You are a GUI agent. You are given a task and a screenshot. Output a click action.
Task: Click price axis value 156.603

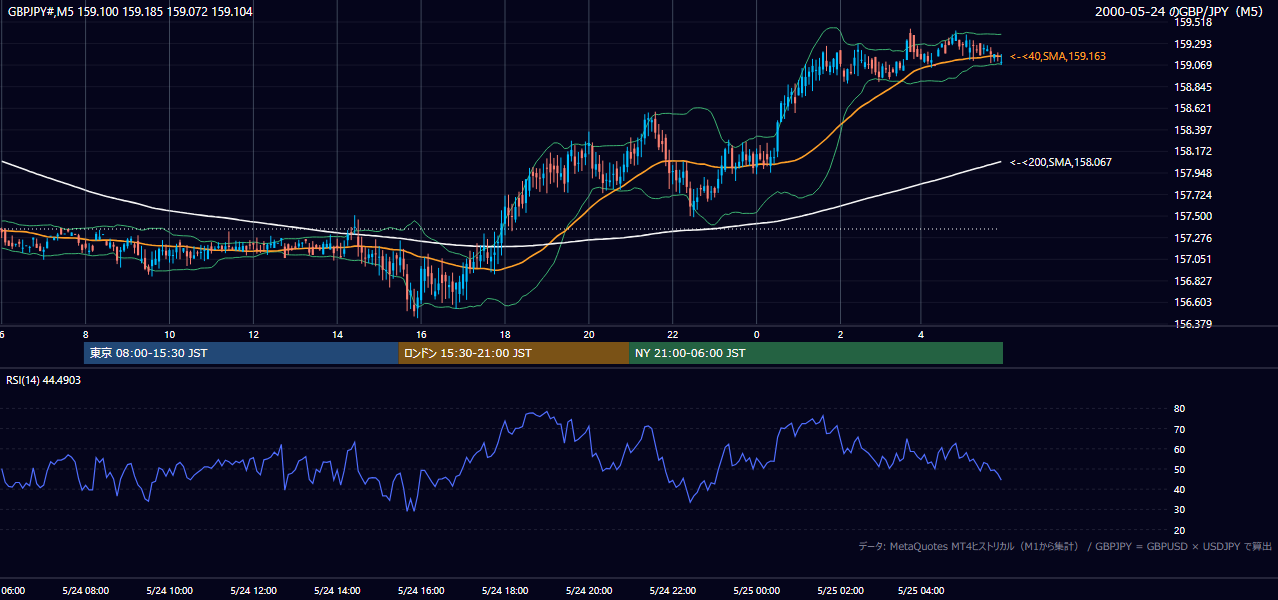click(x=1193, y=302)
